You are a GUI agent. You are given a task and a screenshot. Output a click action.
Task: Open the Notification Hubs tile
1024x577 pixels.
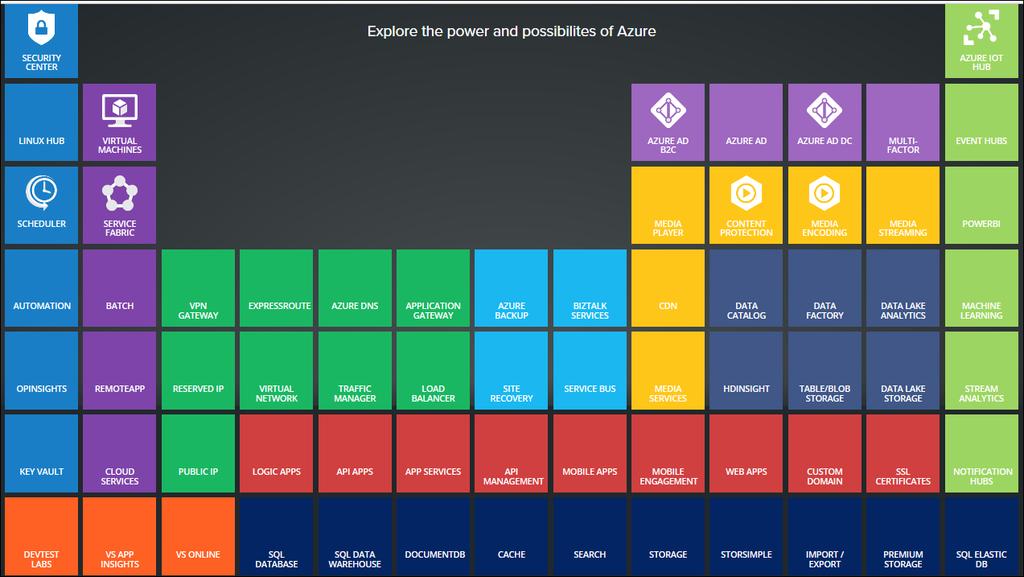pos(982,454)
